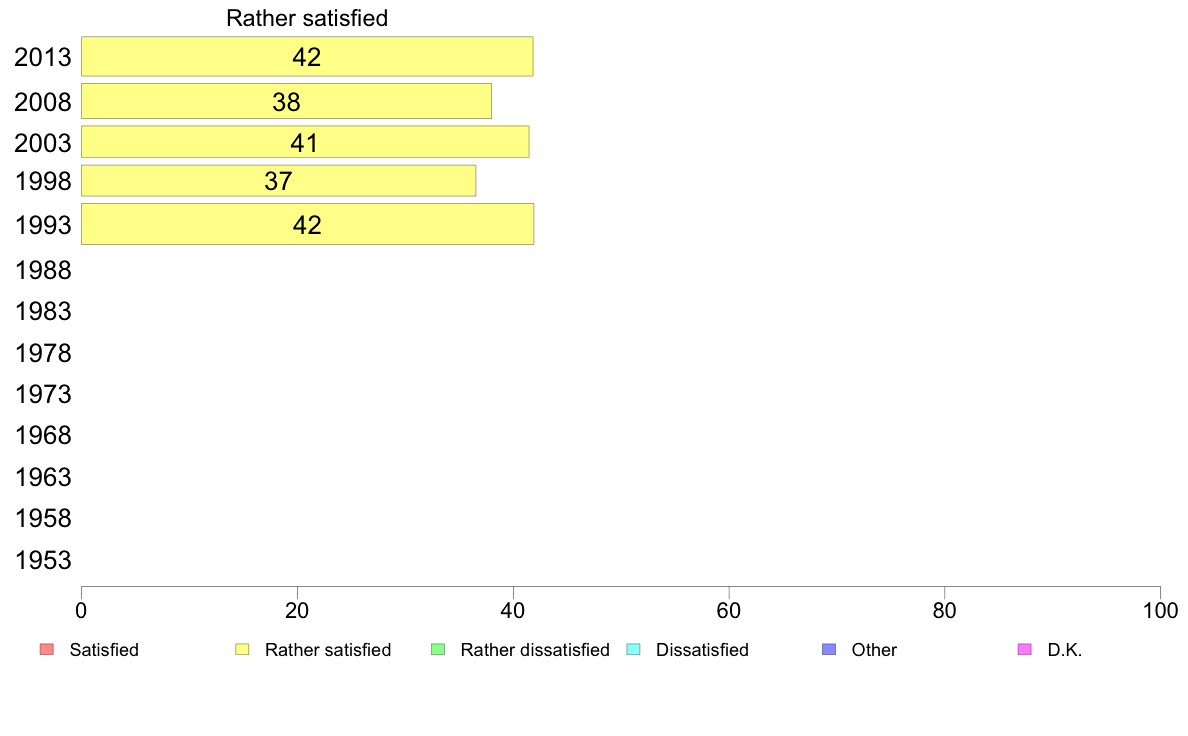This screenshot has width=1188, height=736.
Task: Click the 2013 year axis label
Action: pyautogui.click(x=42, y=58)
